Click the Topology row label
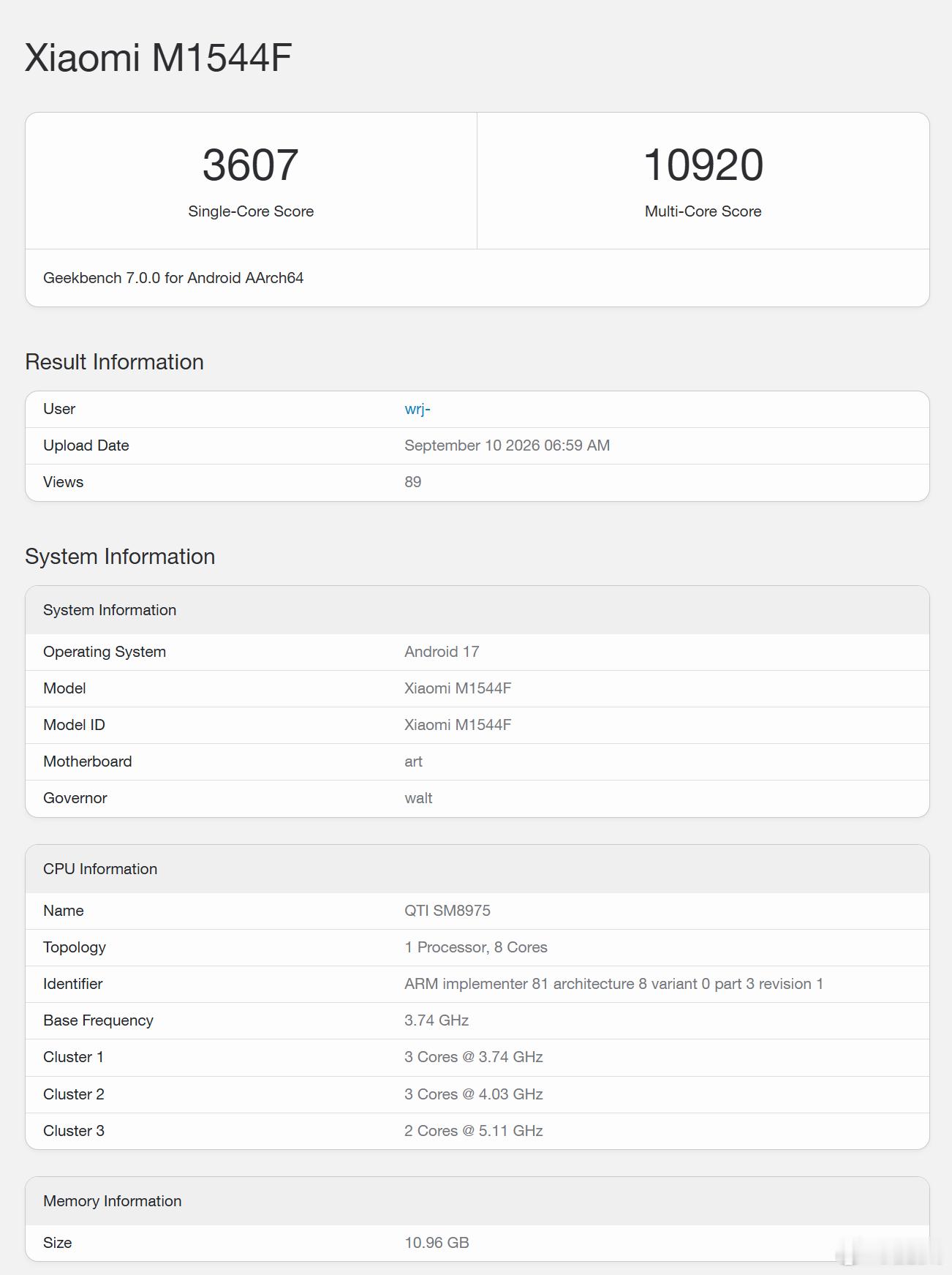952x1275 pixels. [x=75, y=947]
